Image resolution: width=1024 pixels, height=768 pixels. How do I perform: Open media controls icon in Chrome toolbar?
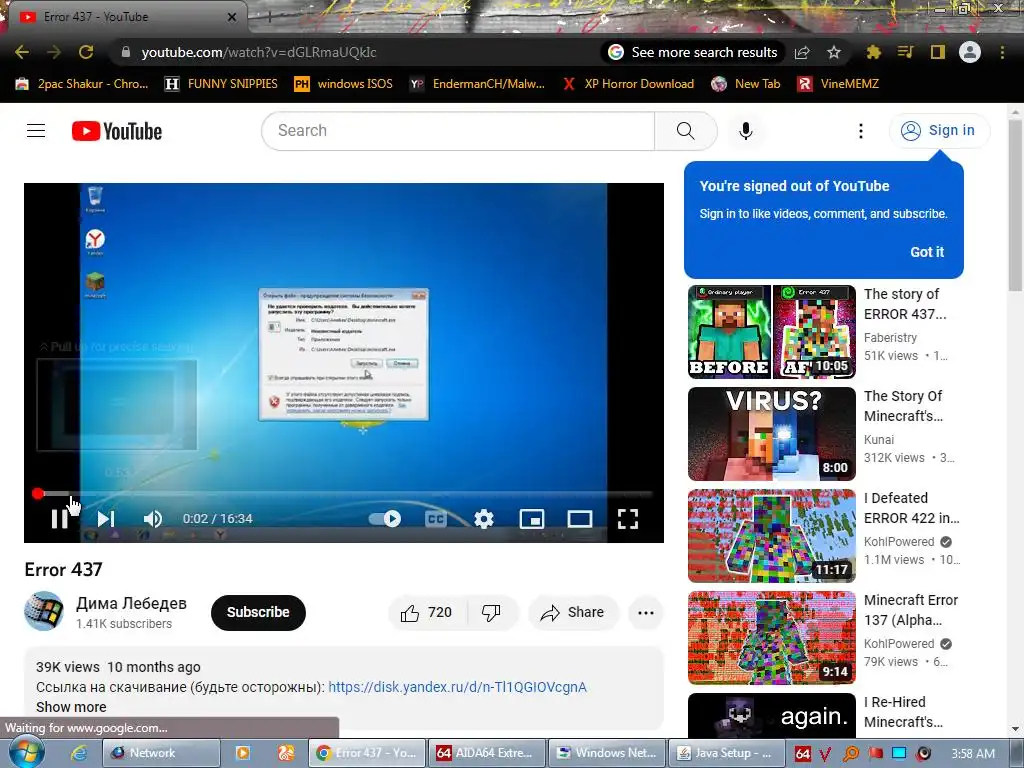(x=905, y=52)
